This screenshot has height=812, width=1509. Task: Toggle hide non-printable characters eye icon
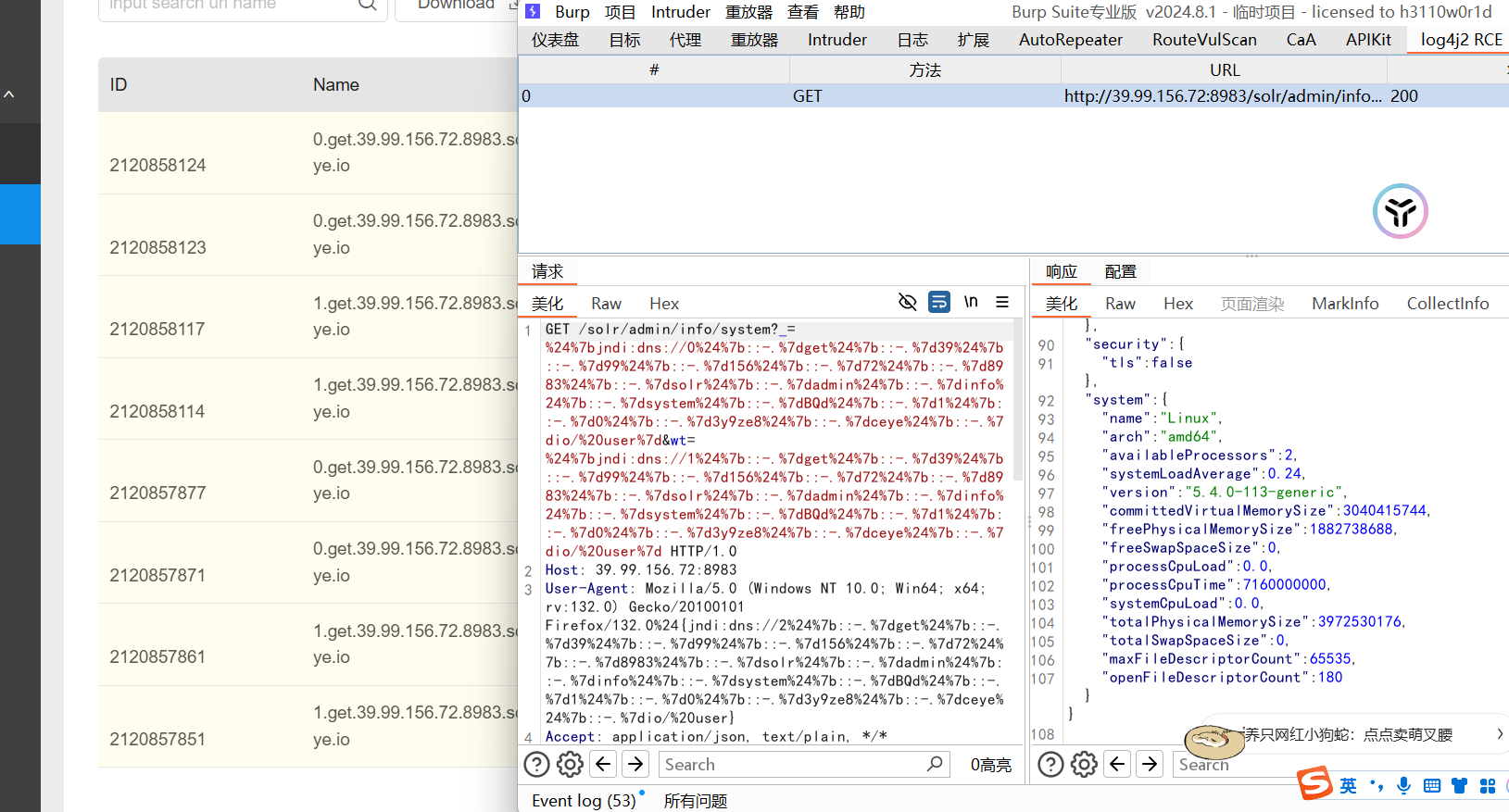(908, 302)
